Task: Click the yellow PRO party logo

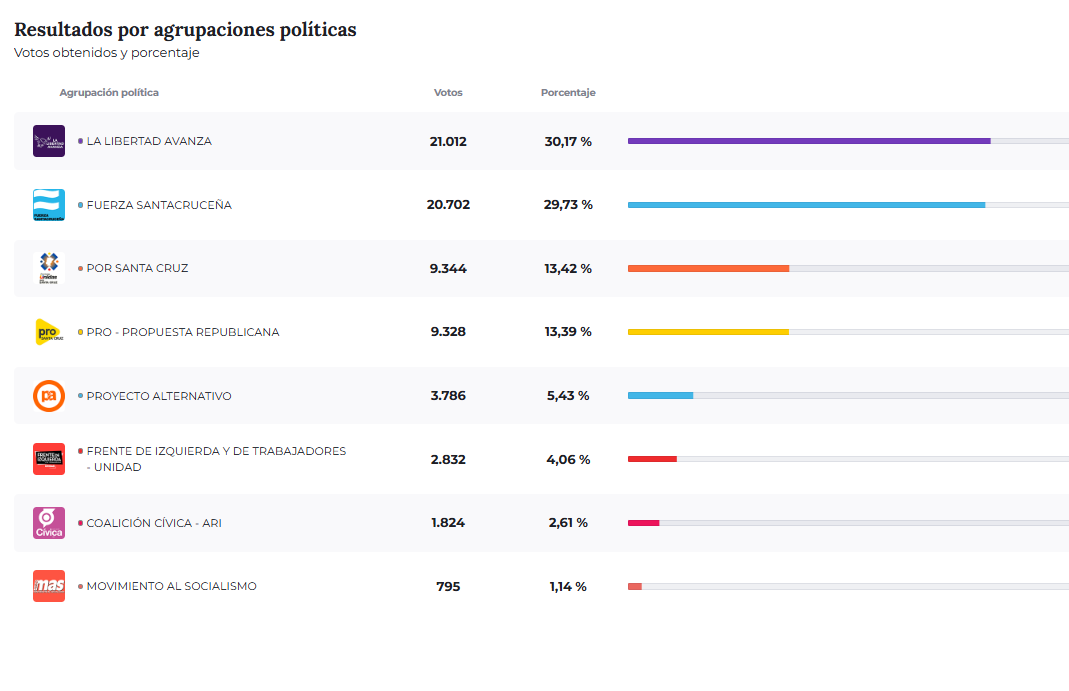Action: click(x=48, y=331)
